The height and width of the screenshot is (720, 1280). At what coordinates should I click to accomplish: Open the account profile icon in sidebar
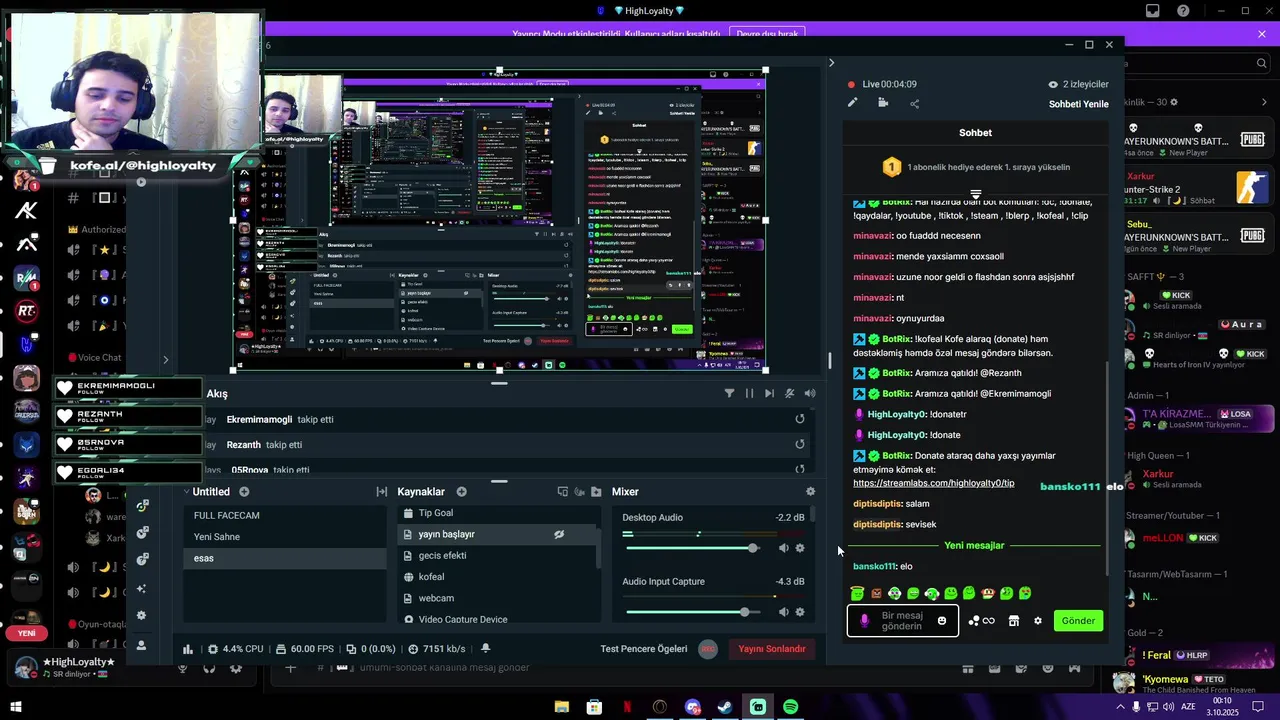tap(141, 646)
